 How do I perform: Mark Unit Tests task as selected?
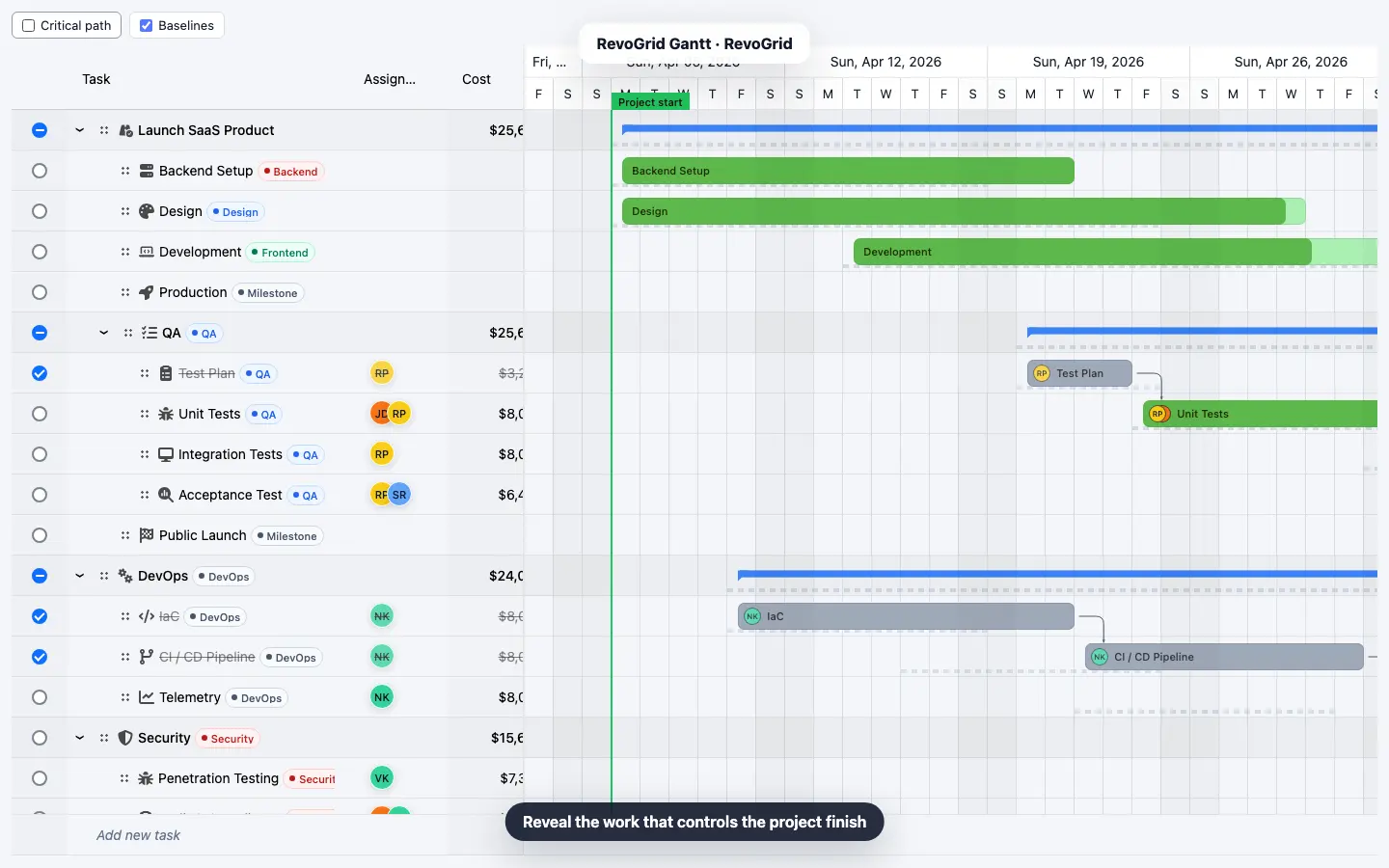tap(40, 414)
